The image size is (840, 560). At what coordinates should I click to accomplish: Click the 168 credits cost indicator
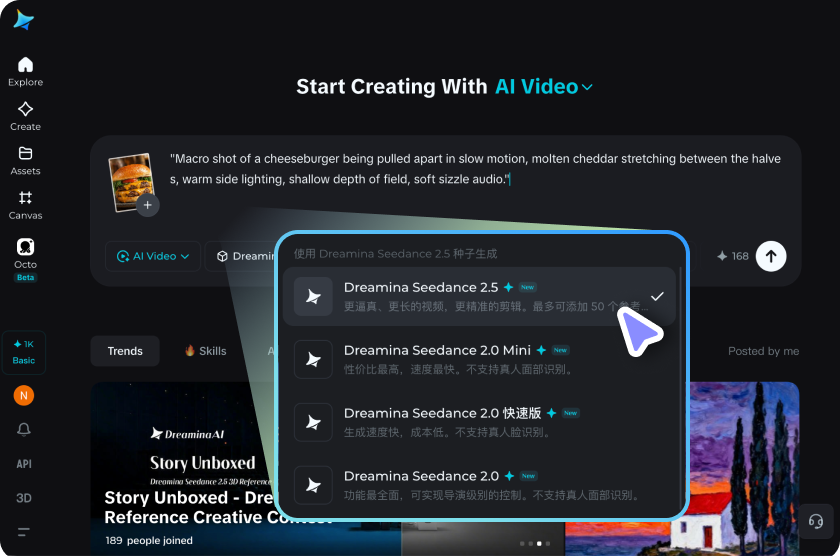pos(732,256)
